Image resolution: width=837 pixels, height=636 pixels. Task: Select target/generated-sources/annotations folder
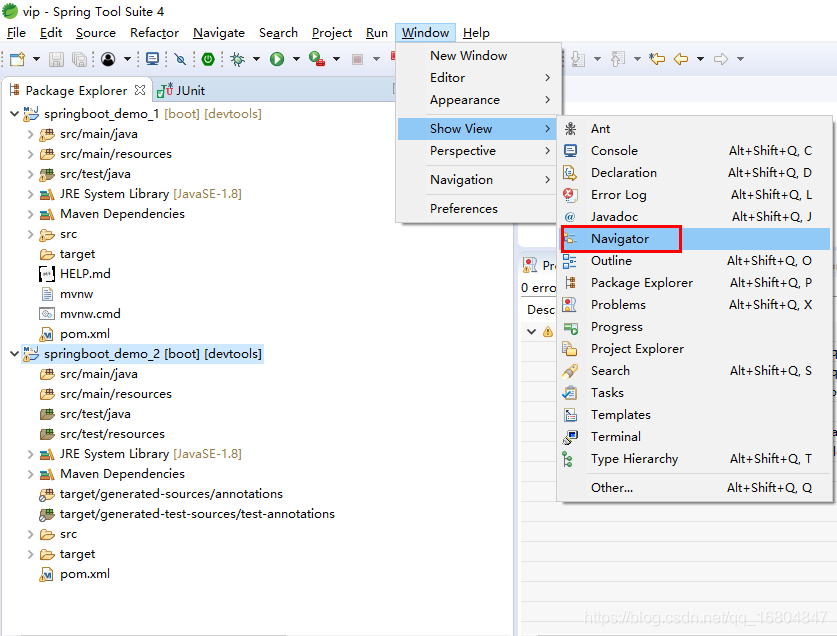(x=161, y=494)
